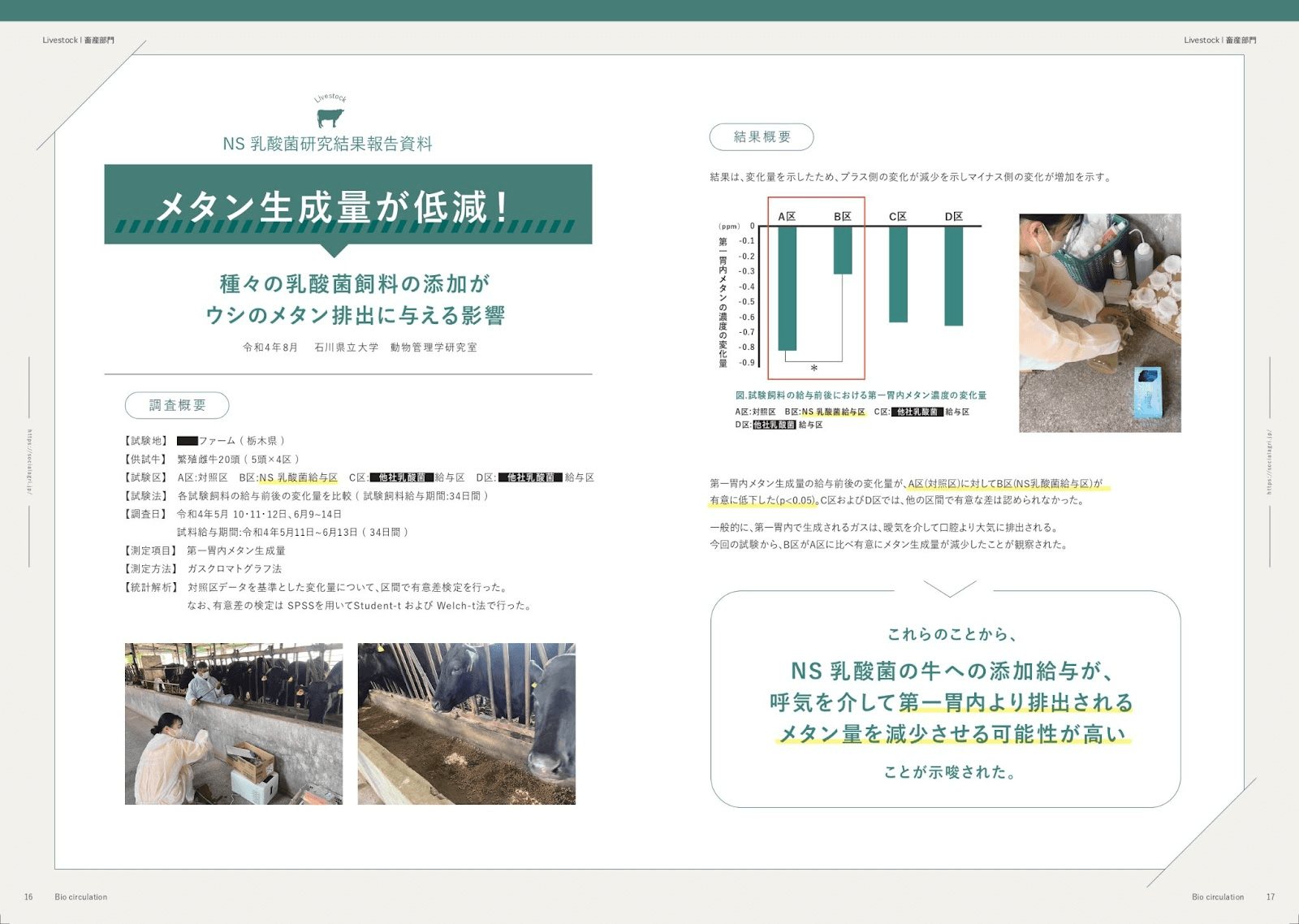Click the asterisk significance marker under the chart
This screenshot has height=924, width=1299.
coord(813,369)
